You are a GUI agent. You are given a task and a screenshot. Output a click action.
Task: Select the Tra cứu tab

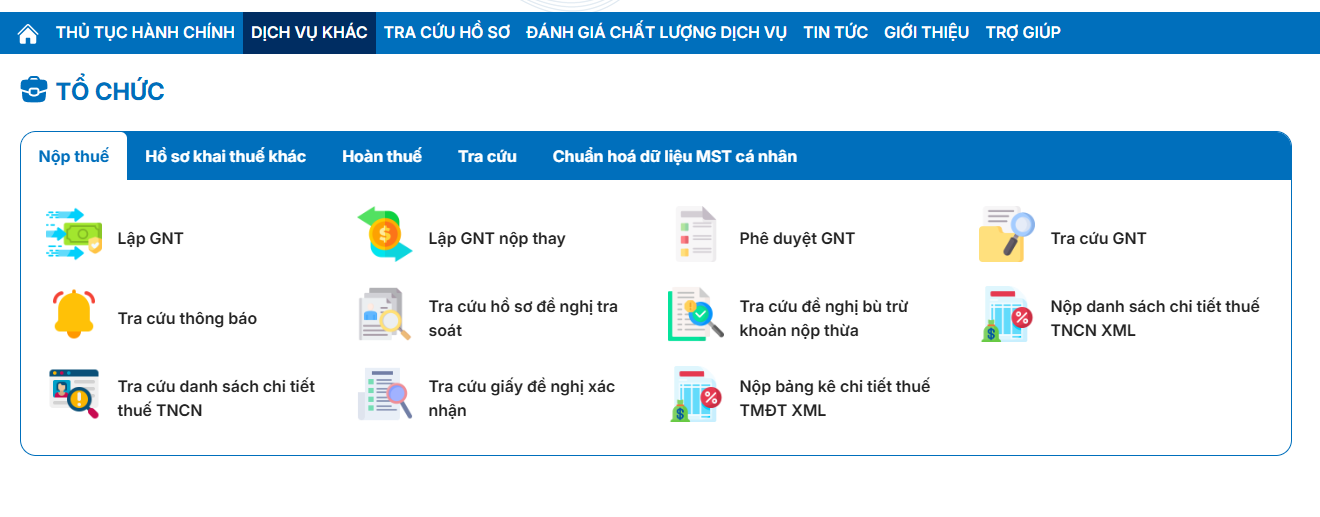pyautogui.click(x=487, y=156)
